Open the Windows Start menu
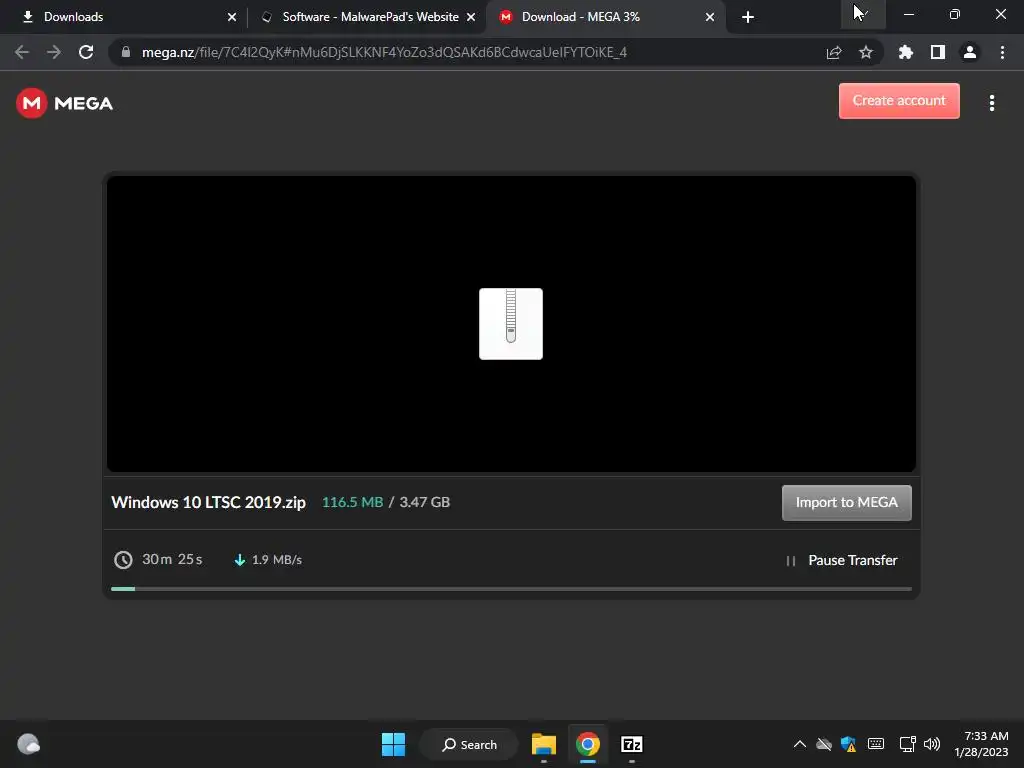Screen dimensions: 1024x768 [393, 744]
